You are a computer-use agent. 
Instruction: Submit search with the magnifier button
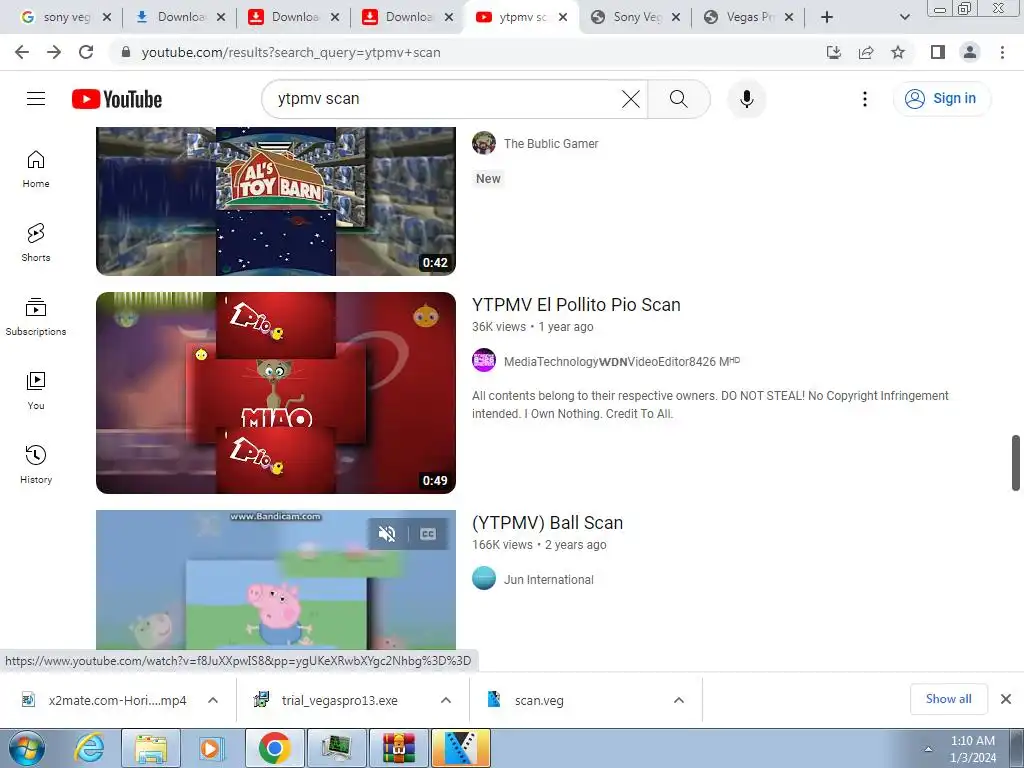679,99
